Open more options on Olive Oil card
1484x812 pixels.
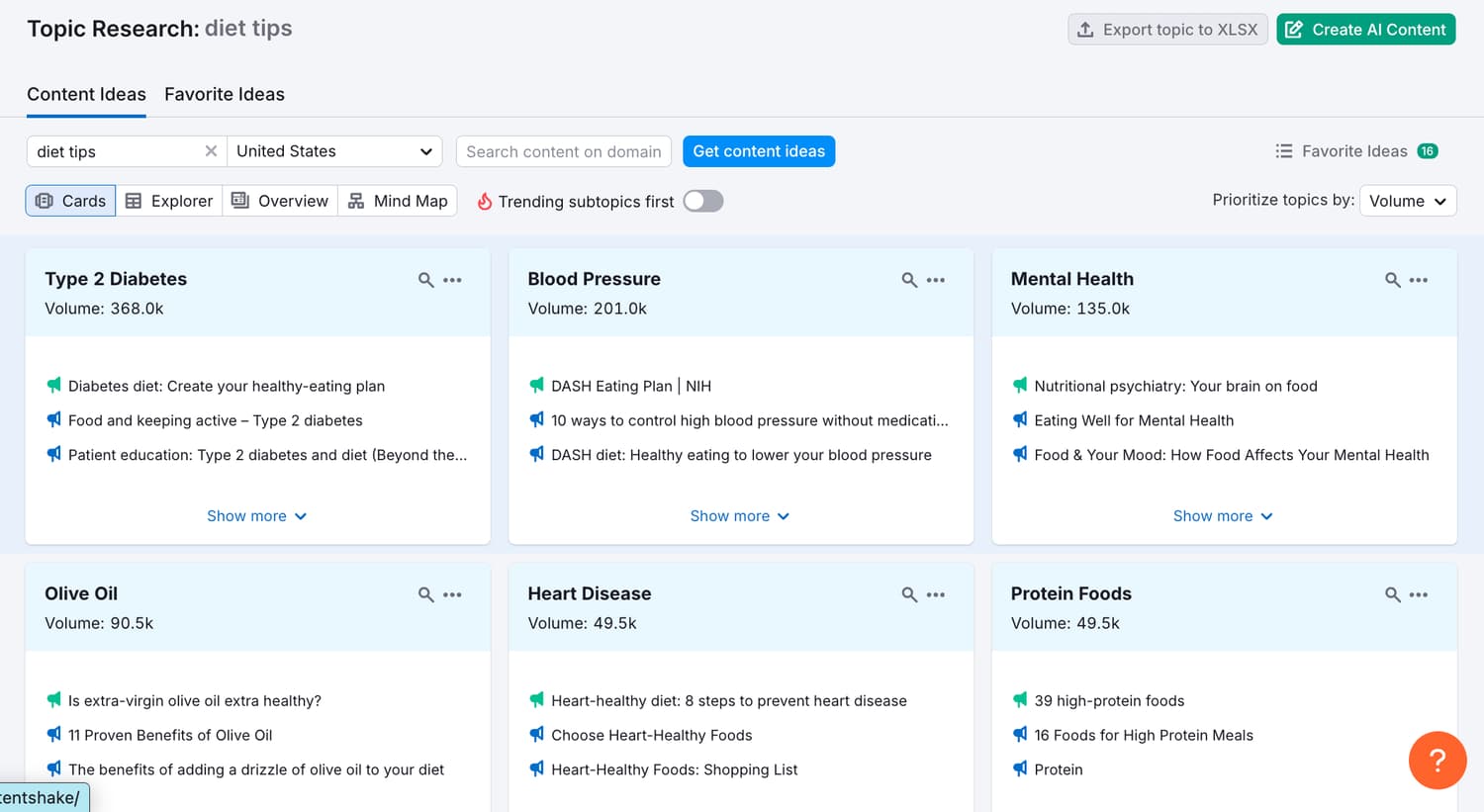[452, 594]
